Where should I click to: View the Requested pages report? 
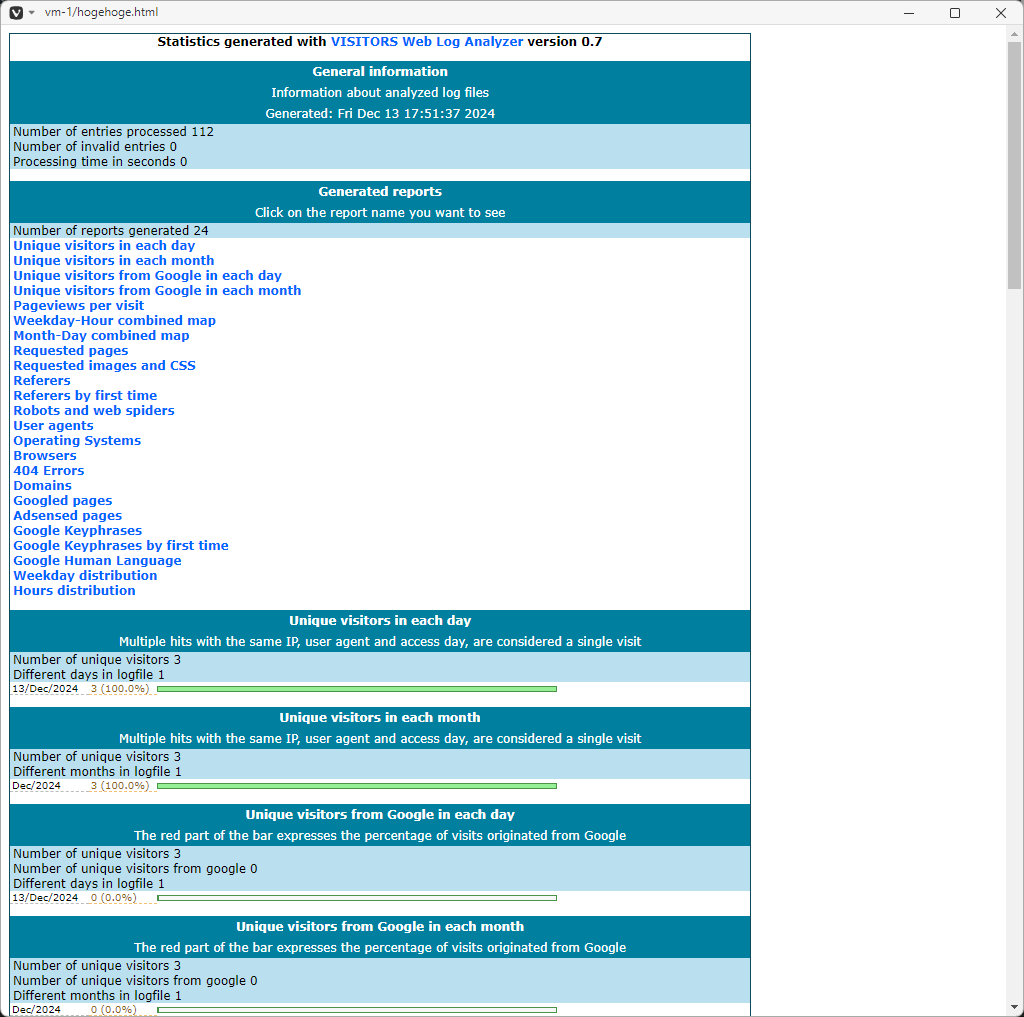coord(71,351)
